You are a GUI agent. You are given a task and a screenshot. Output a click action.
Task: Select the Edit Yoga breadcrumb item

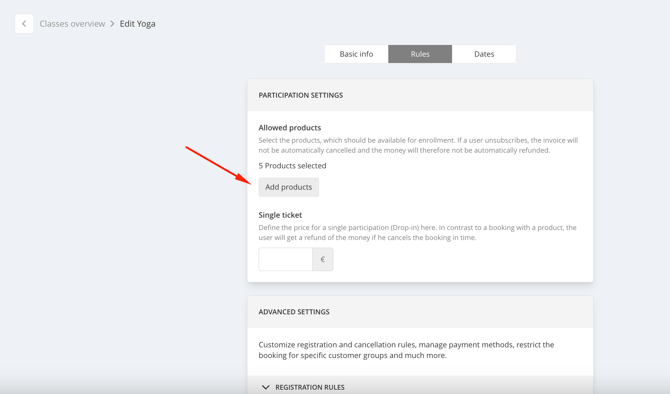[138, 24]
